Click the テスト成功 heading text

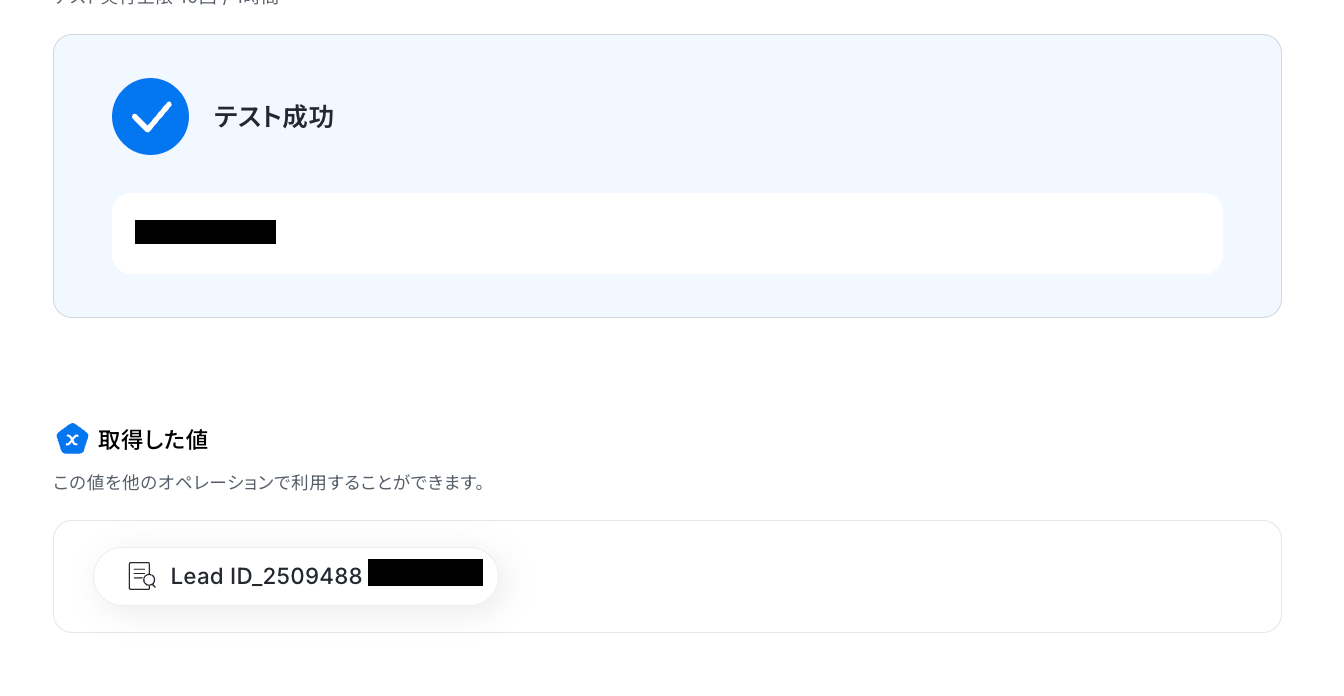[274, 118]
